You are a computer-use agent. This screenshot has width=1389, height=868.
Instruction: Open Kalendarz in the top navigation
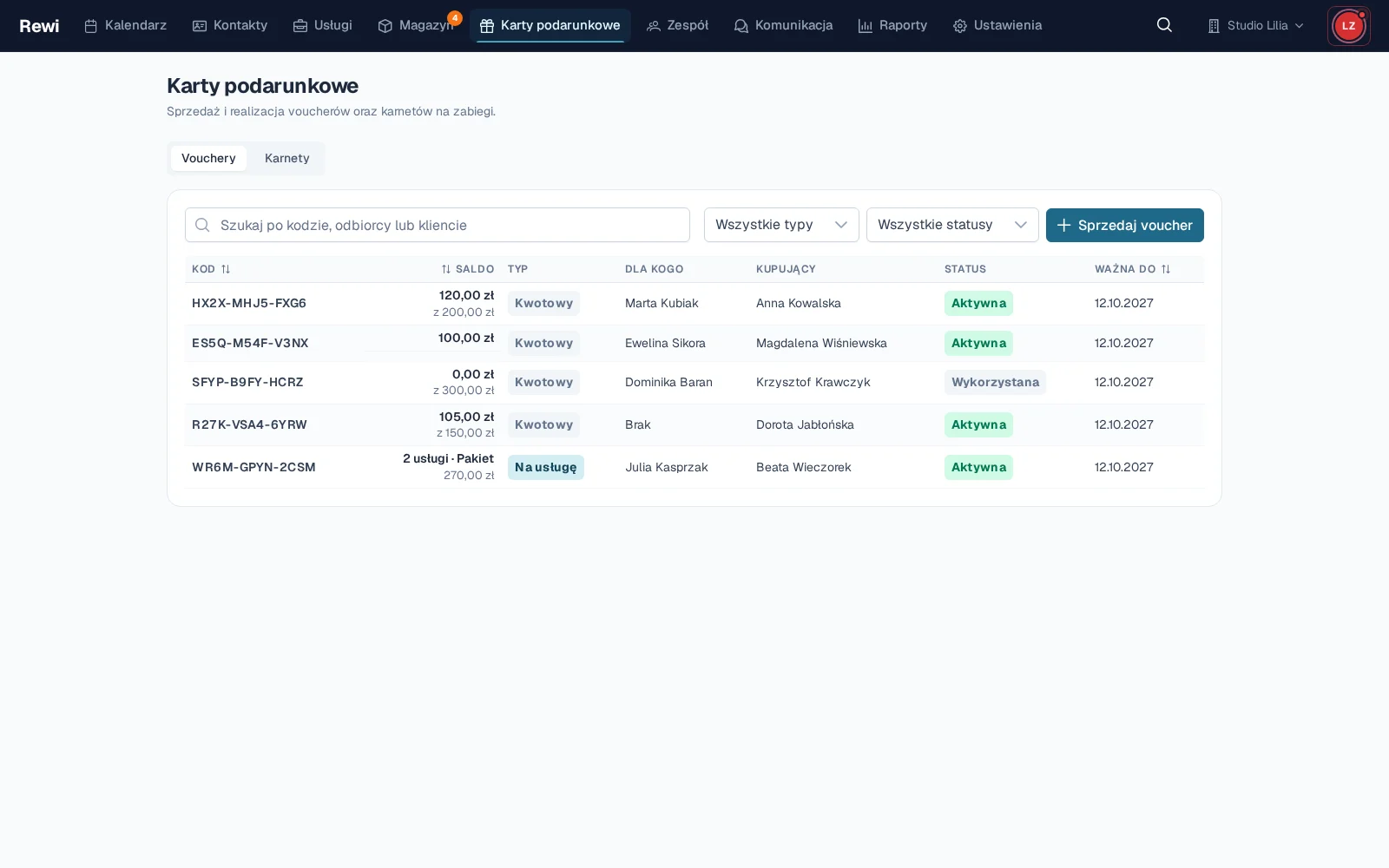125,26
